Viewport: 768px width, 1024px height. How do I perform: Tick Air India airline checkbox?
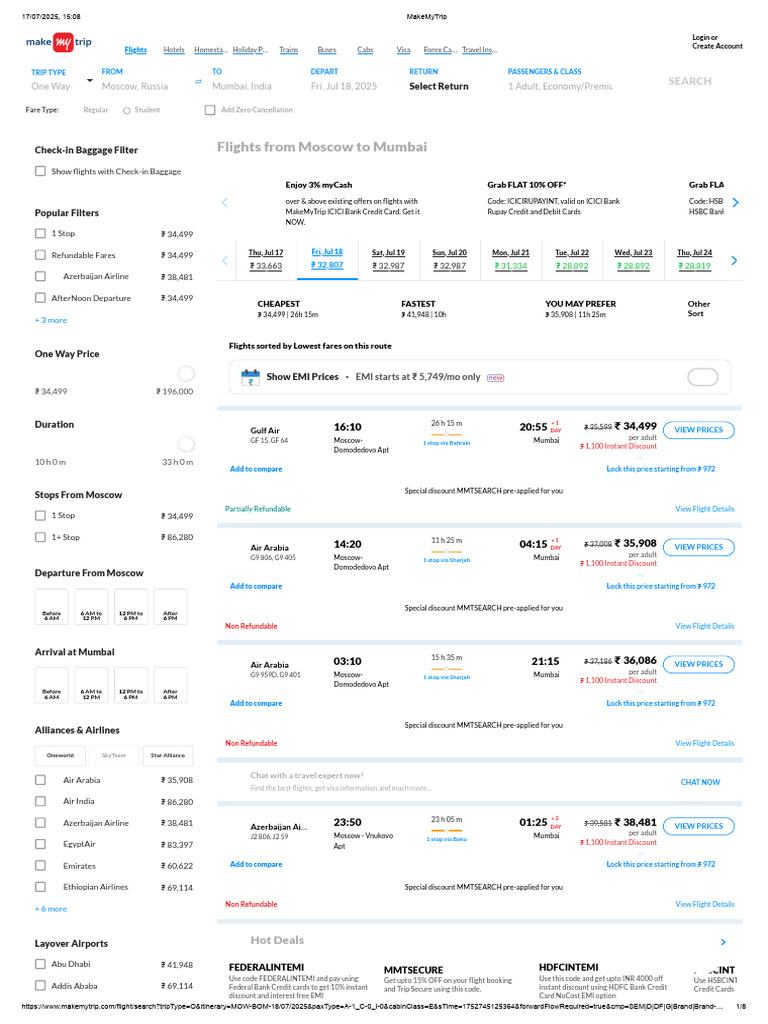[40, 801]
